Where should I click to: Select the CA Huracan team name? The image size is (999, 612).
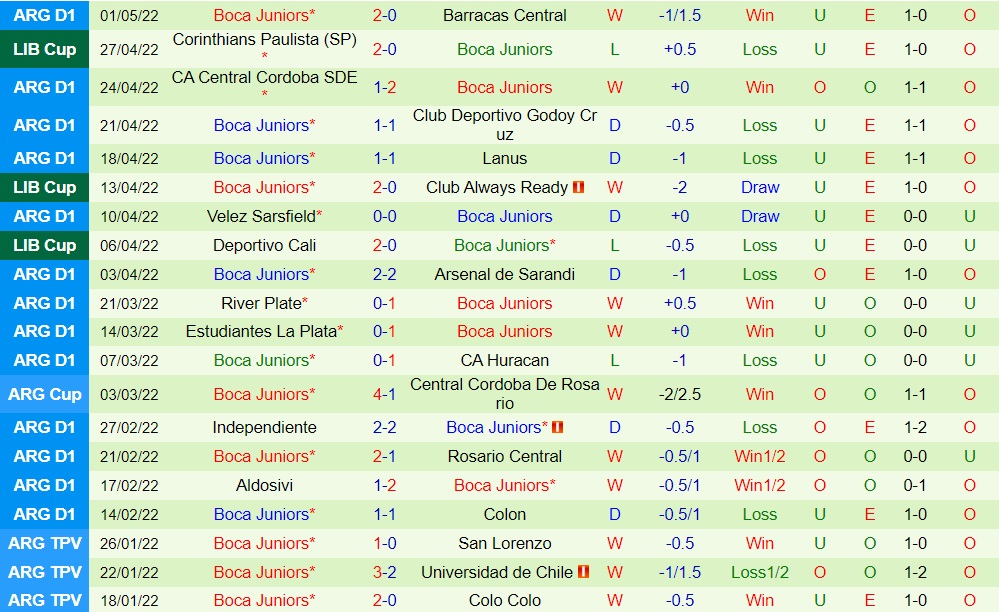(504, 360)
